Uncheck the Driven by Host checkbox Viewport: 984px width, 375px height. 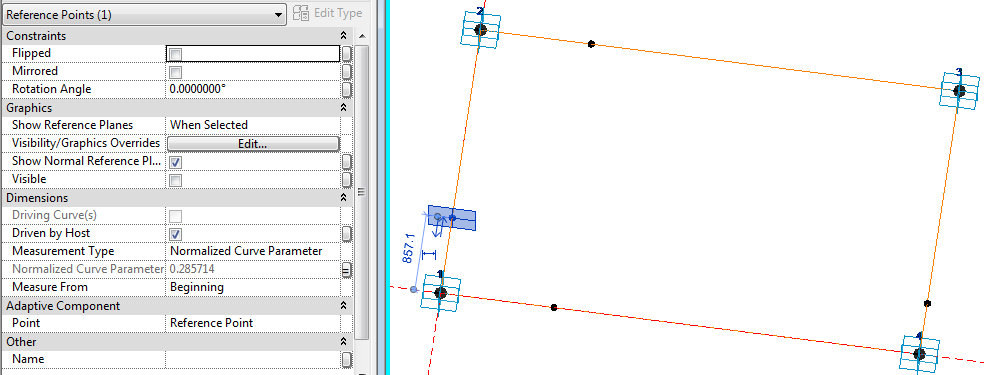click(x=176, y=234)
